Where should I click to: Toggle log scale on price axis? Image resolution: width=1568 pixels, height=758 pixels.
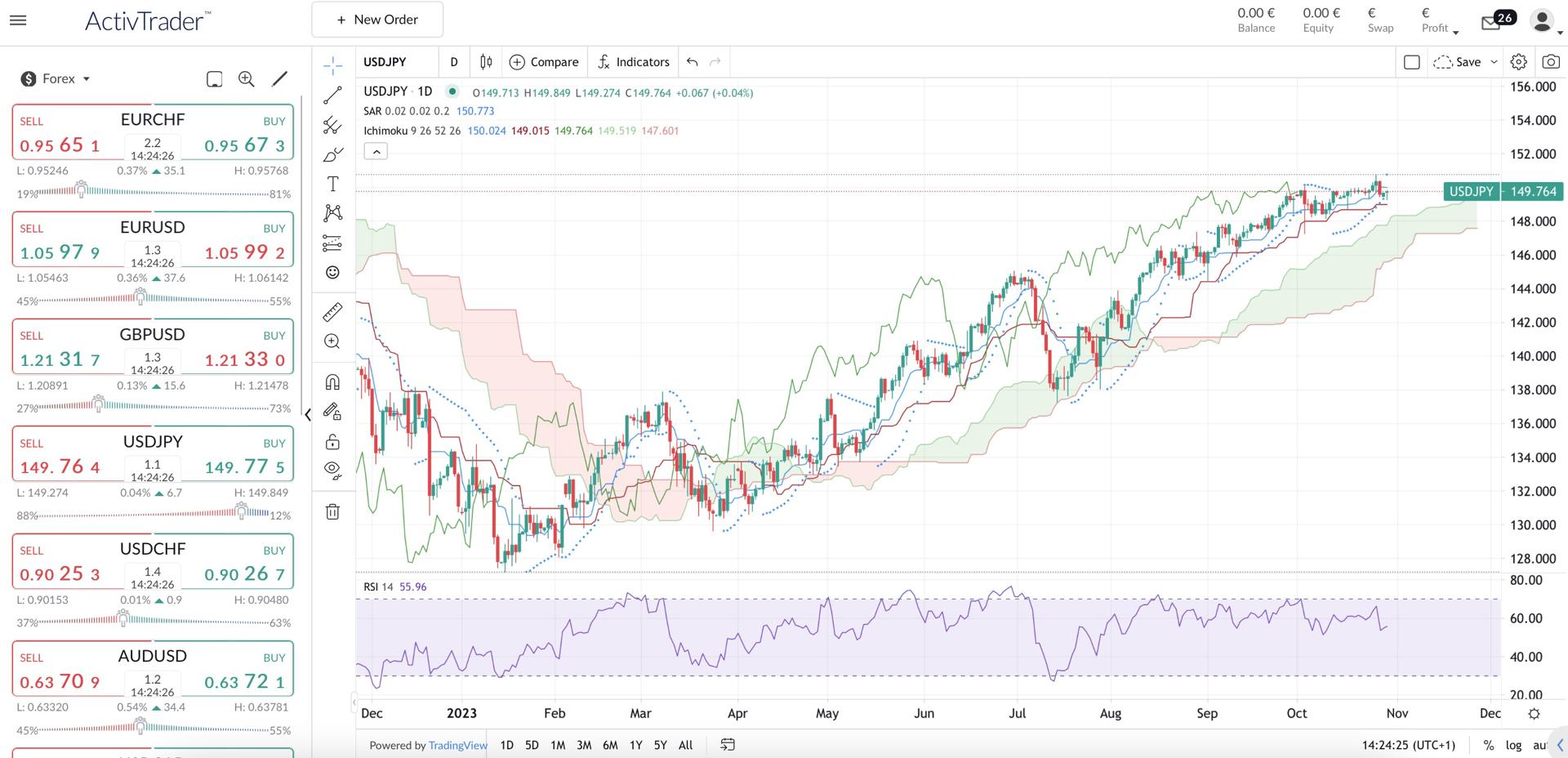1513,745
